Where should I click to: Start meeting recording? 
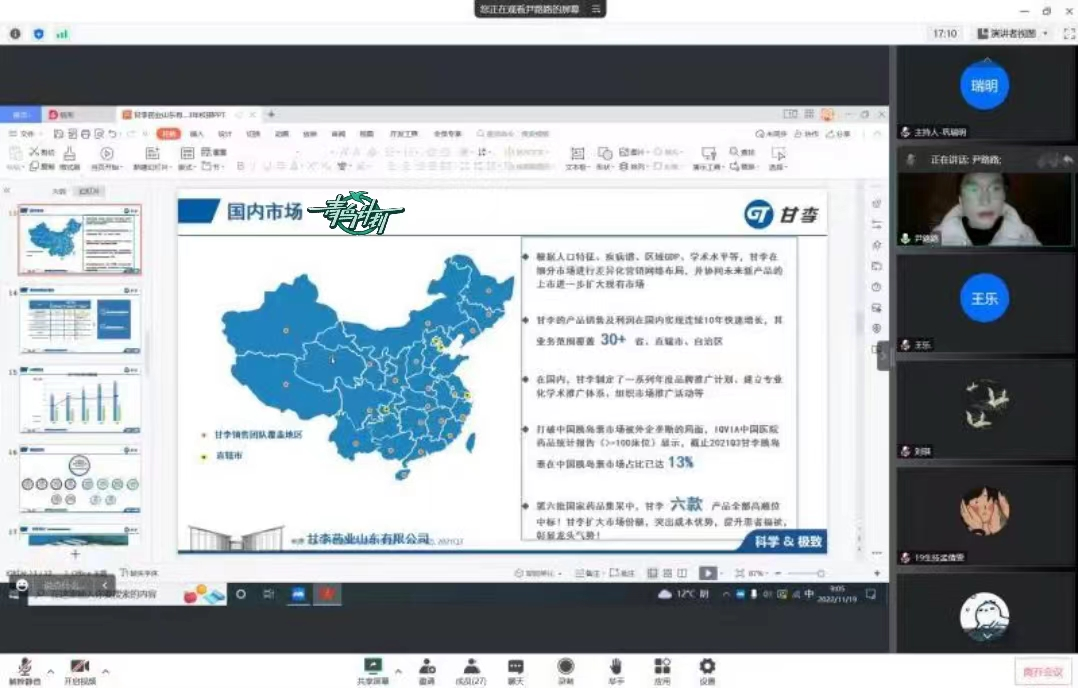566,667
